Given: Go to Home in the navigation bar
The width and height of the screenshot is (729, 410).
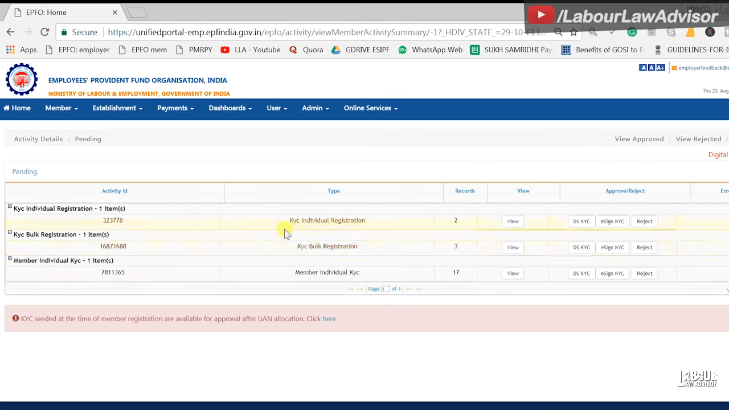Looking at the screenshot, I should click(x=17, y=108).
